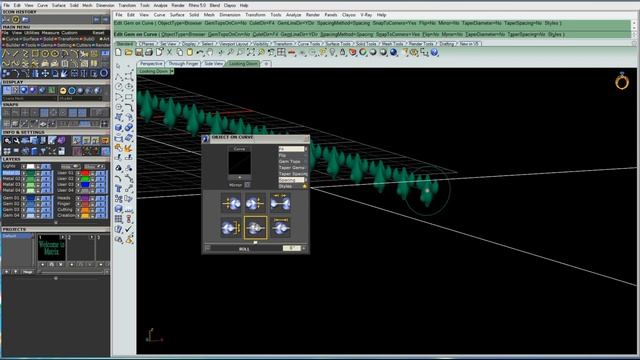This screenshot has width=640, height=360.
Task: Toggle the Taper Spacing option
Action: coord(293,174)
